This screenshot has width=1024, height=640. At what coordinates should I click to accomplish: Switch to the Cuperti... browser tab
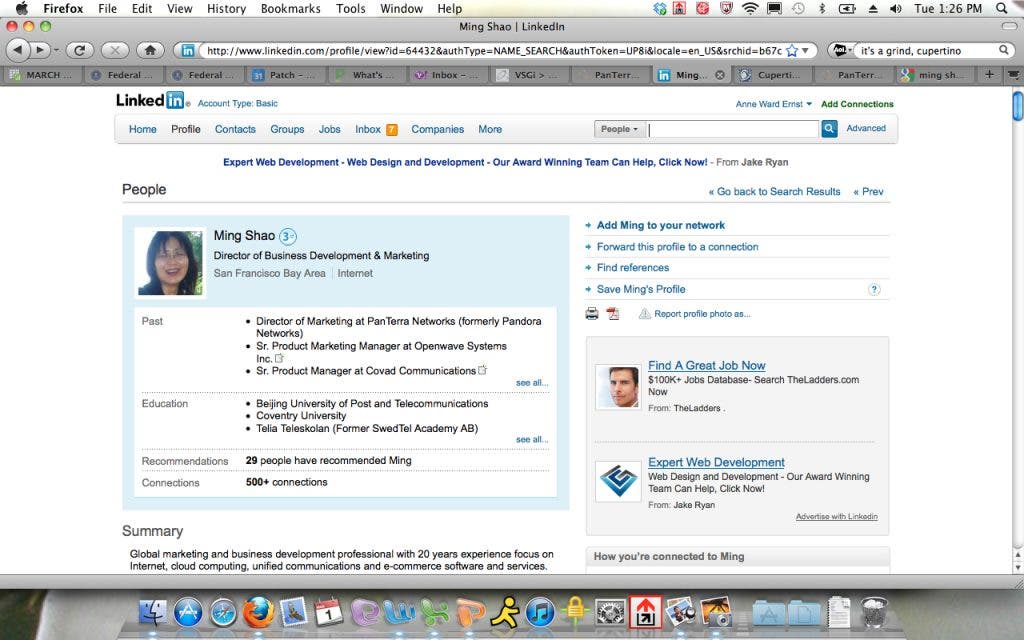pos(772,75)
